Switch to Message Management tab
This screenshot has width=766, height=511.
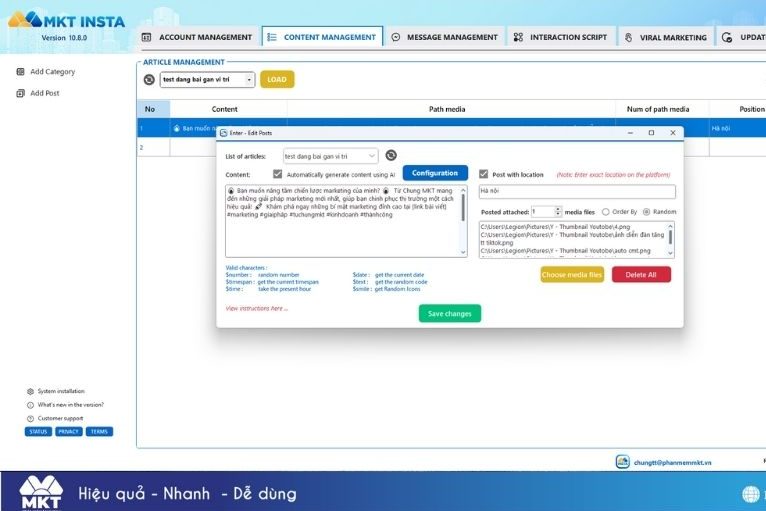(445, 37)
